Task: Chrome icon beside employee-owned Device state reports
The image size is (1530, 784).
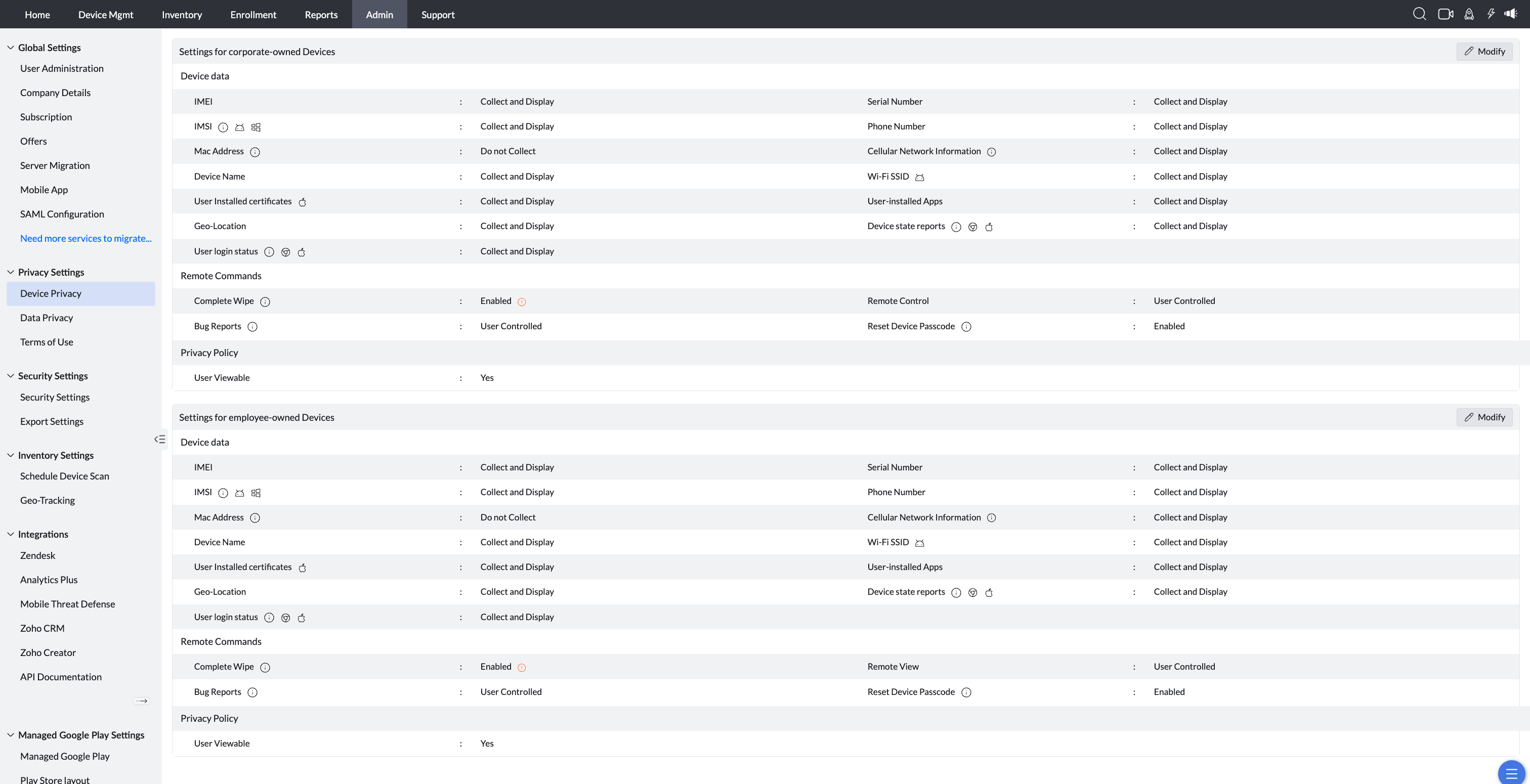Action: tap(973, 593)
